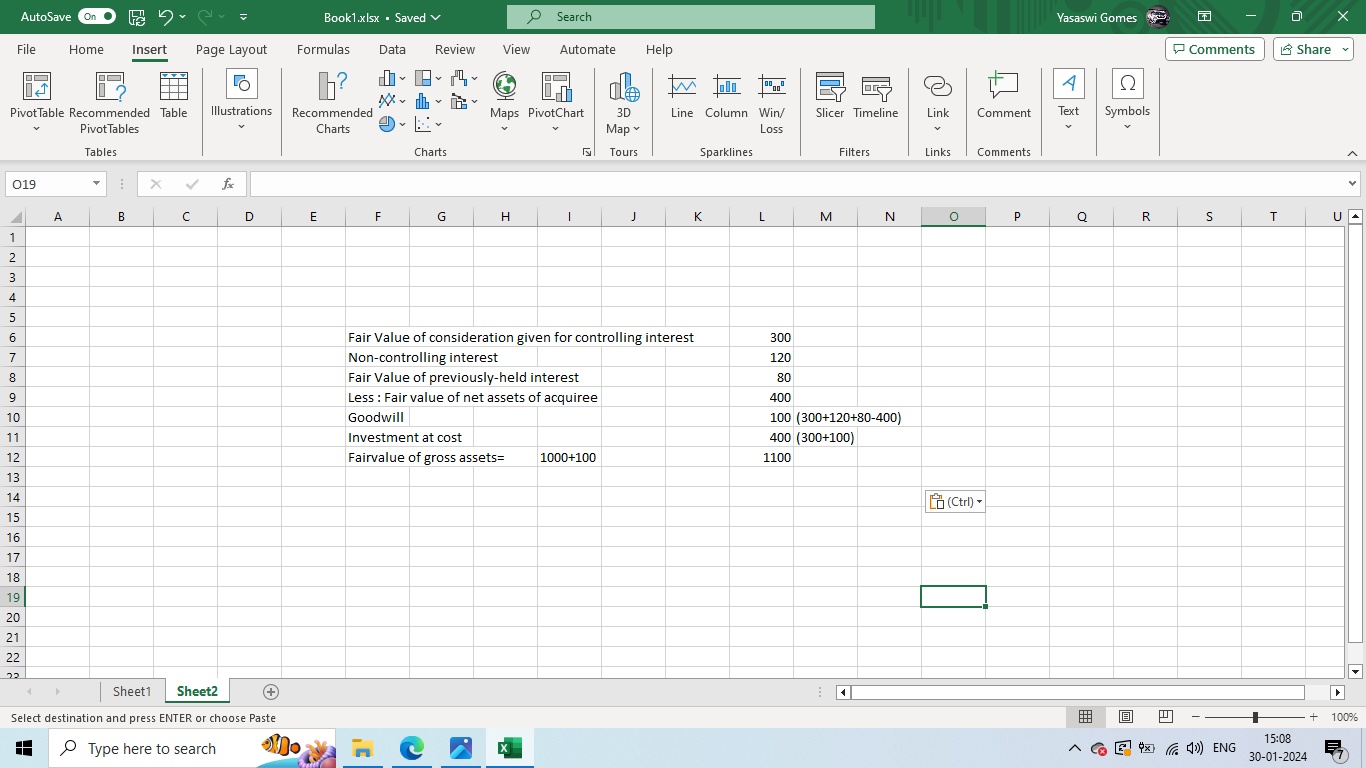This screenshot has height=768, width=1366.
Task: Open the Comments pane button
Action: [x=1214, y=49]
